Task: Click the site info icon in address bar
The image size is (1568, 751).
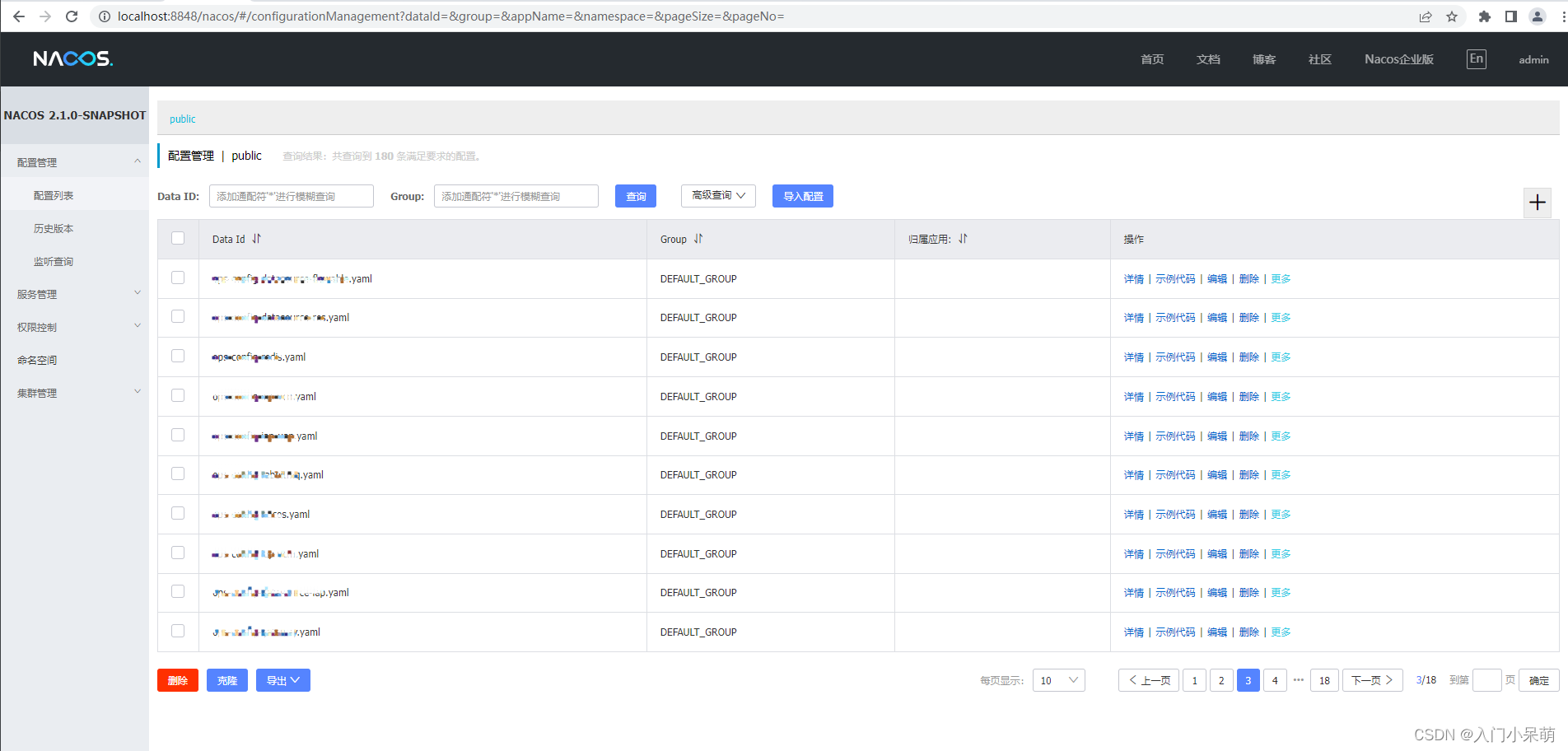Action: pyautogui.click(x=105, y=16)
